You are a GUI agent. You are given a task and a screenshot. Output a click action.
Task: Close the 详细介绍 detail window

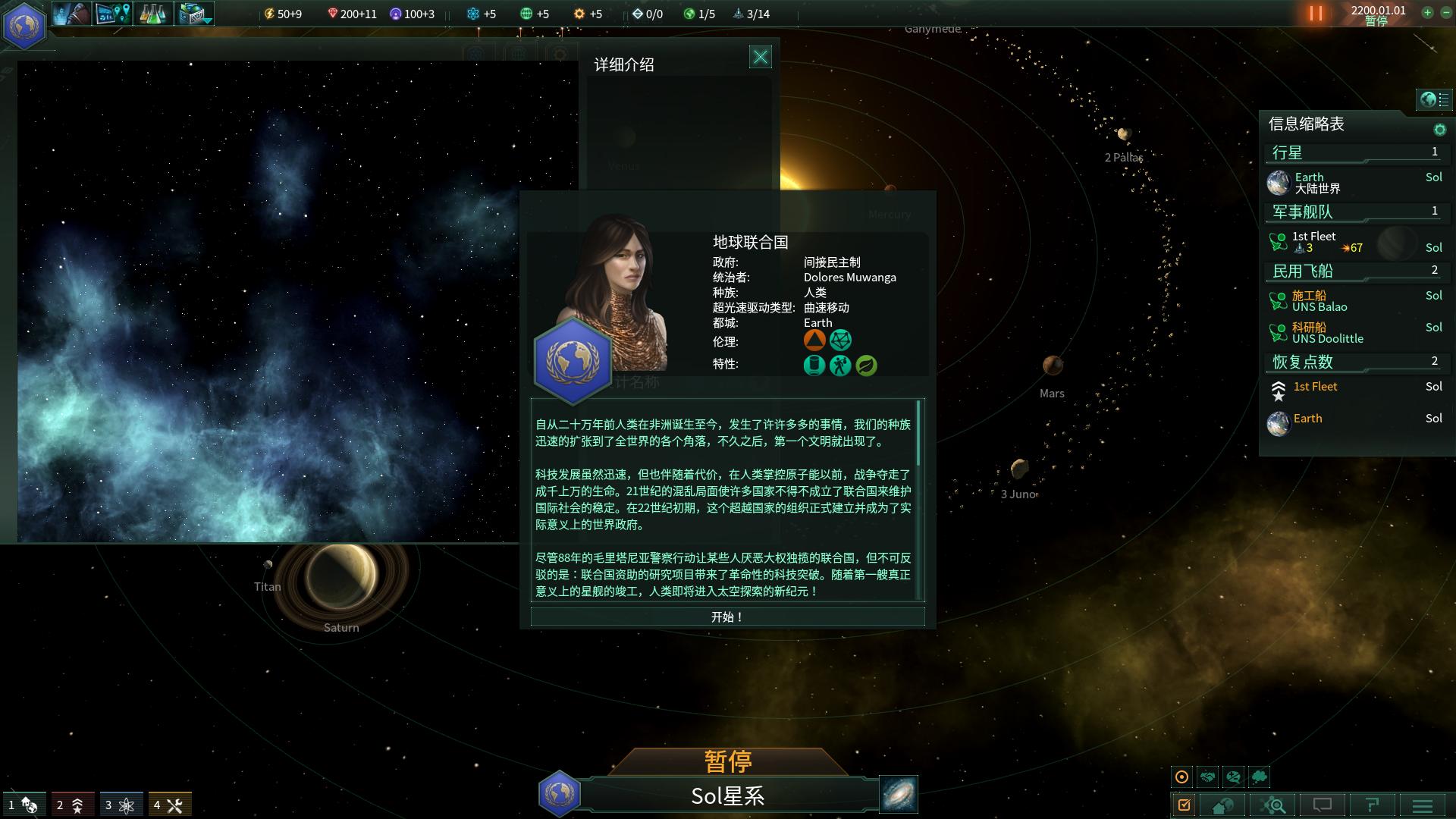click(759, 56)
